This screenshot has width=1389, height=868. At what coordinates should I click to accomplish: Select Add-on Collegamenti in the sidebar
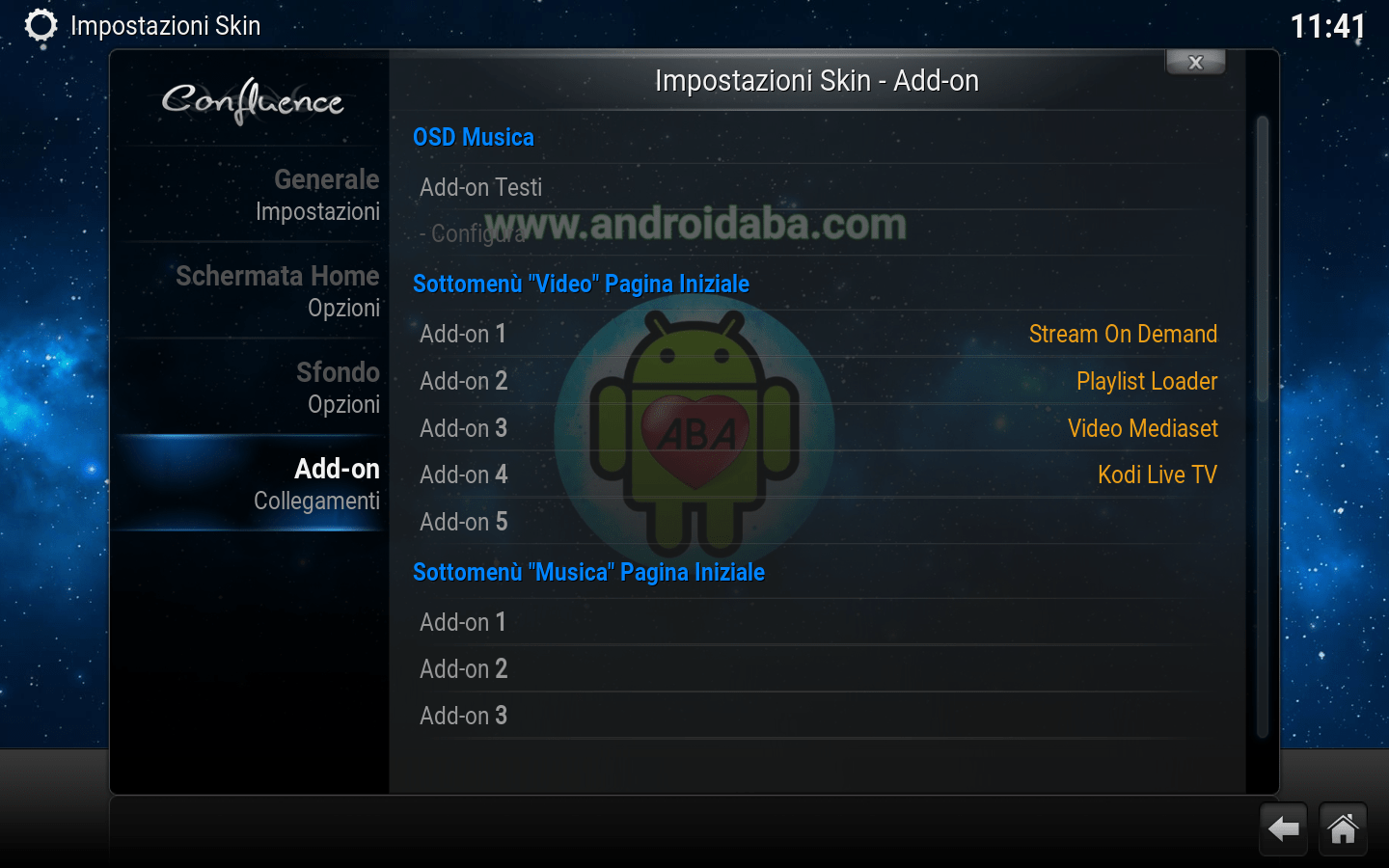(x=253, y=483)
